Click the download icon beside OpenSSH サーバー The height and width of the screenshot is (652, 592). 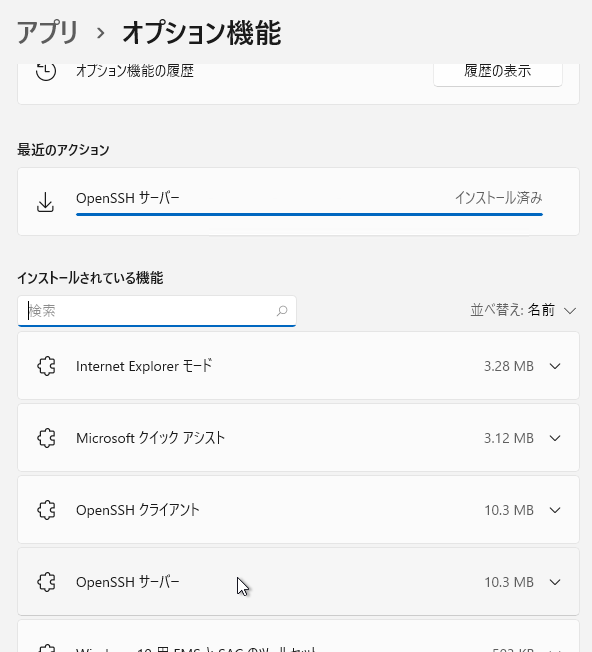45,202
